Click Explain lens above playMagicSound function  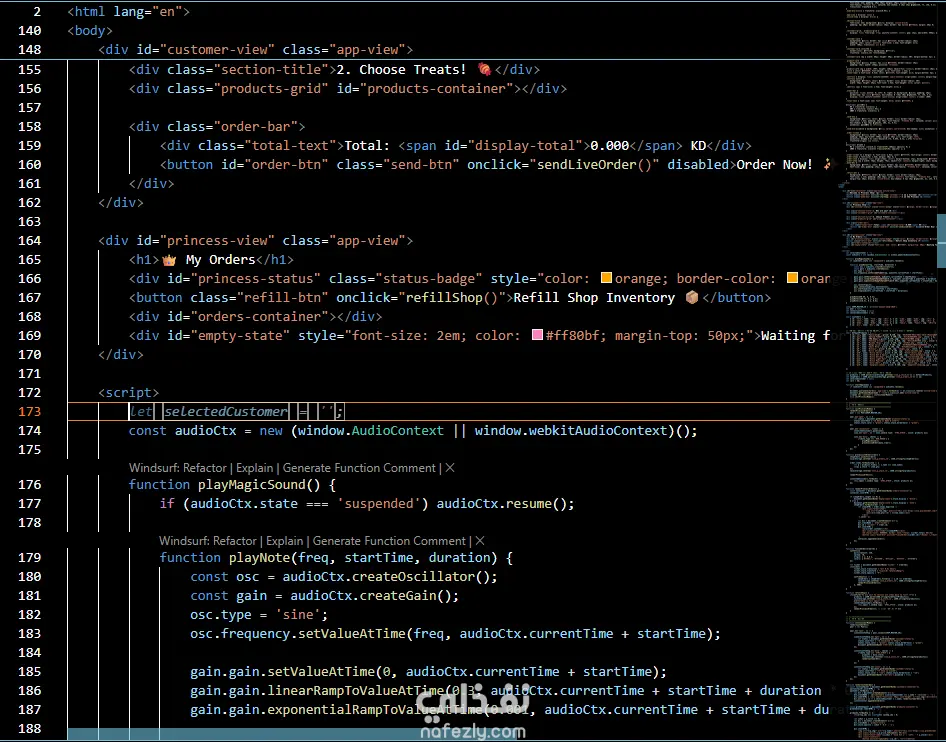click(255, 468)
